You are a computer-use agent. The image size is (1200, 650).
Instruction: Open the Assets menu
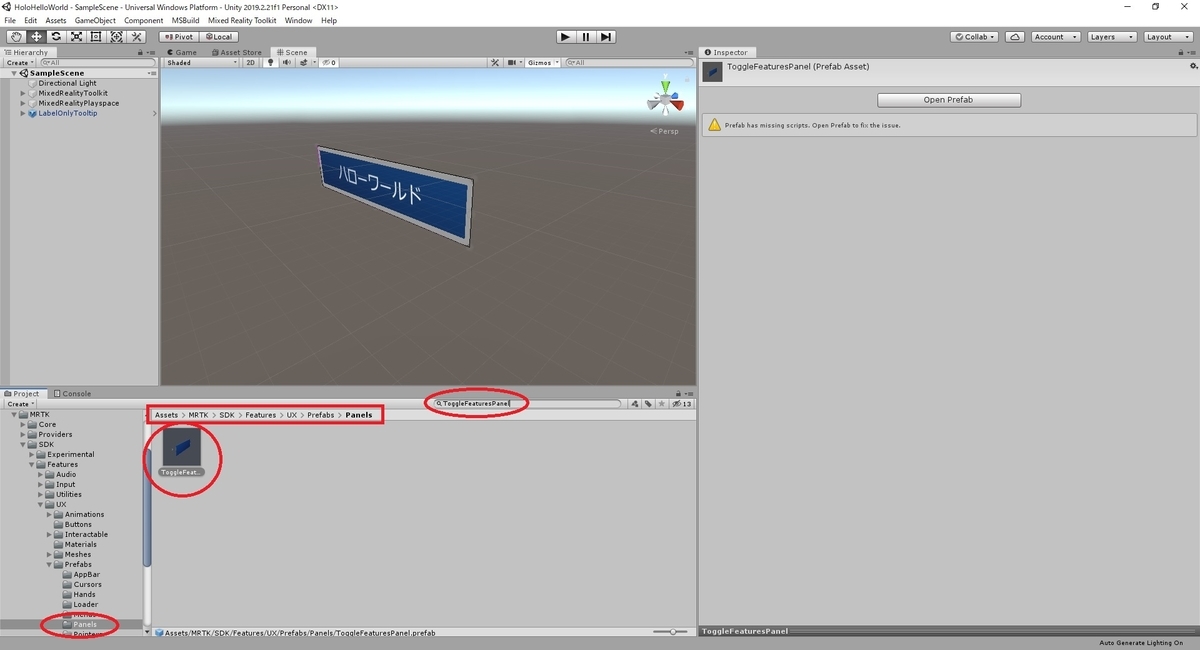[56, 20]
